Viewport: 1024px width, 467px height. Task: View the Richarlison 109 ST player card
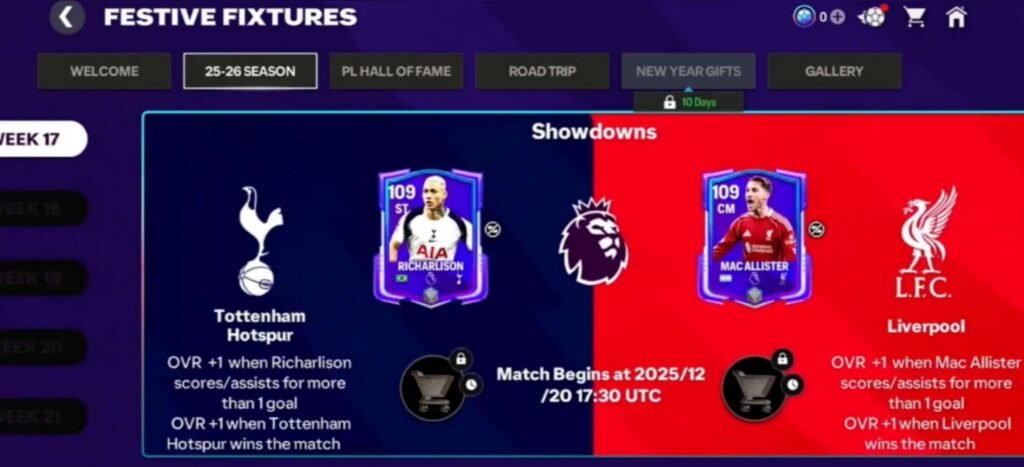pos(430,237)
